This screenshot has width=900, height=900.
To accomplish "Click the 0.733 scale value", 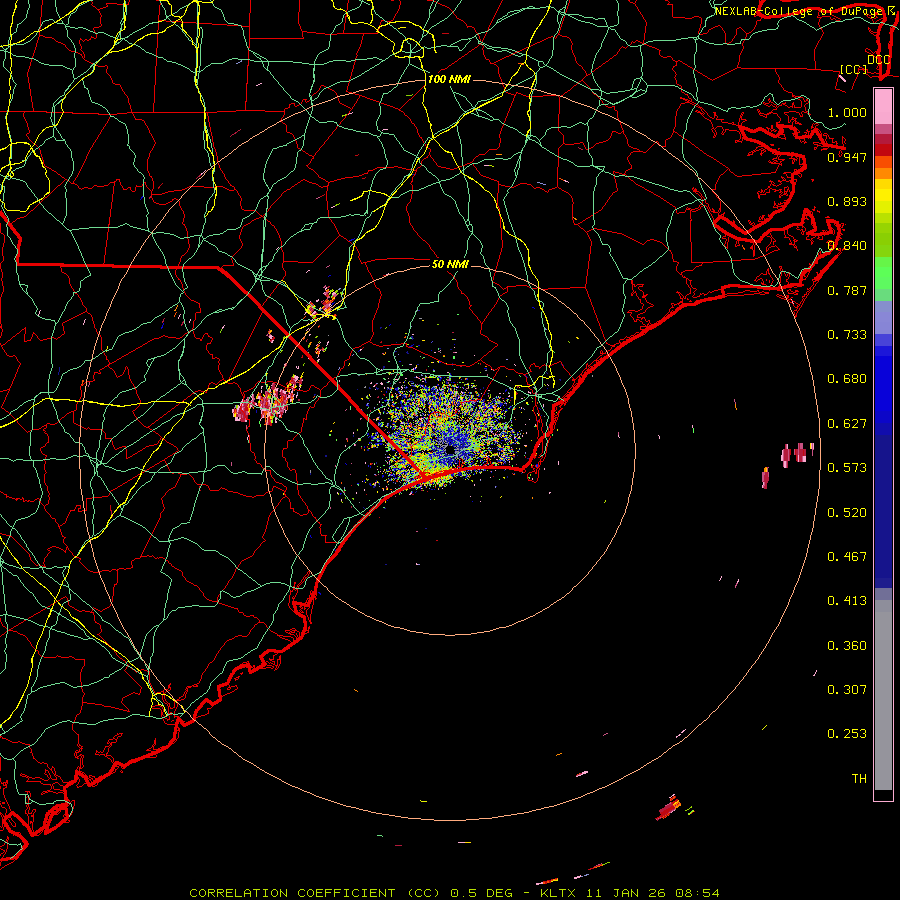I will pos(847,335).
